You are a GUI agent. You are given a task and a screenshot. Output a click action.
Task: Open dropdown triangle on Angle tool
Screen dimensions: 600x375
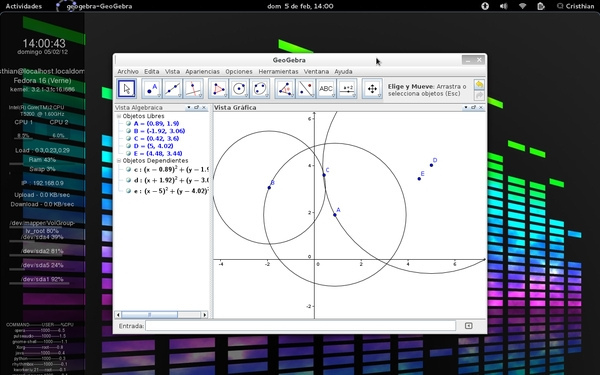(x=292, y=96)
